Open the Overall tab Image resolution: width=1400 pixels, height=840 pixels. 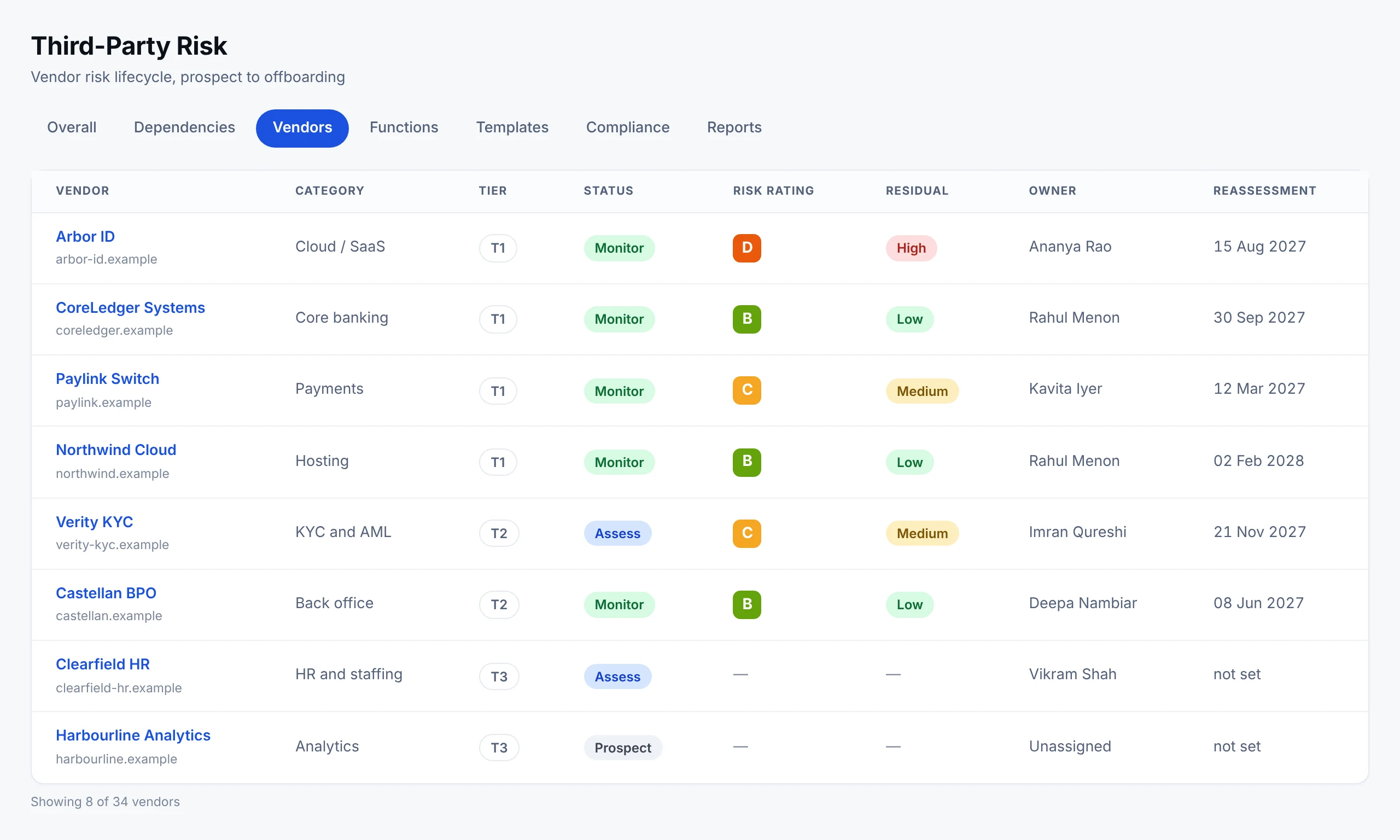pyautogui.click(x=71, y=127)
